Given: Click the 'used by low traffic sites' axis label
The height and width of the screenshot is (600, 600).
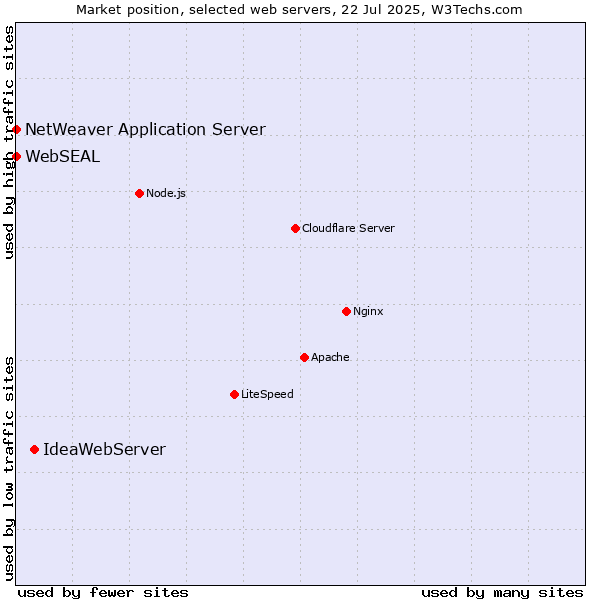Looking at the screenshot, I should [x=8, y=469].
